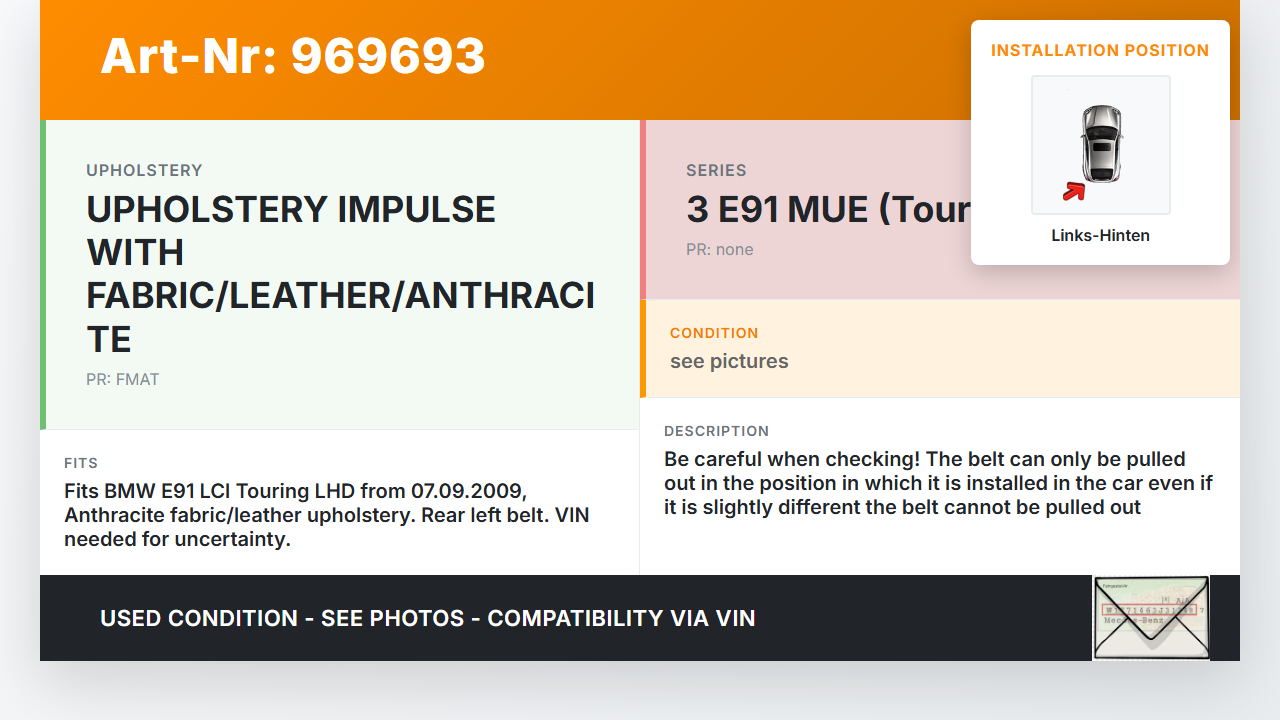Click the small Upholstery section label
The image size is (1280, 720).
pyautogui.click(x=144, y=170)
